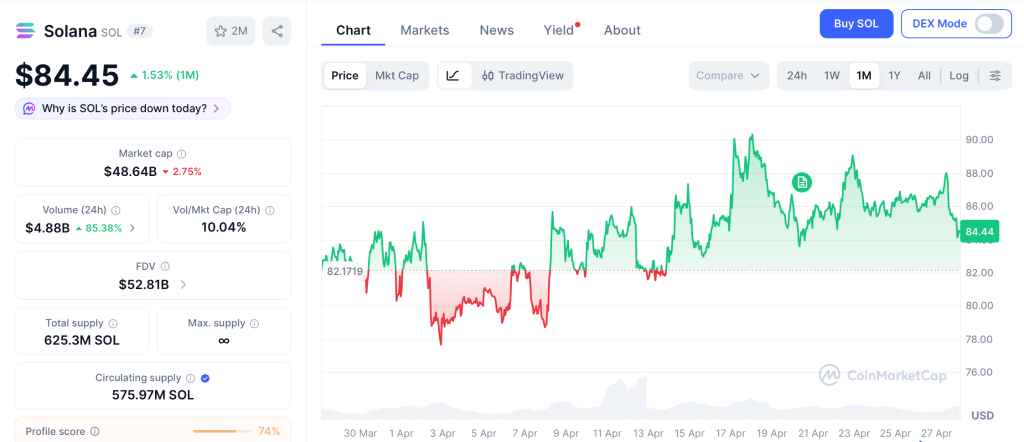Toggle the Log scale option

click(x=958, y=76)
